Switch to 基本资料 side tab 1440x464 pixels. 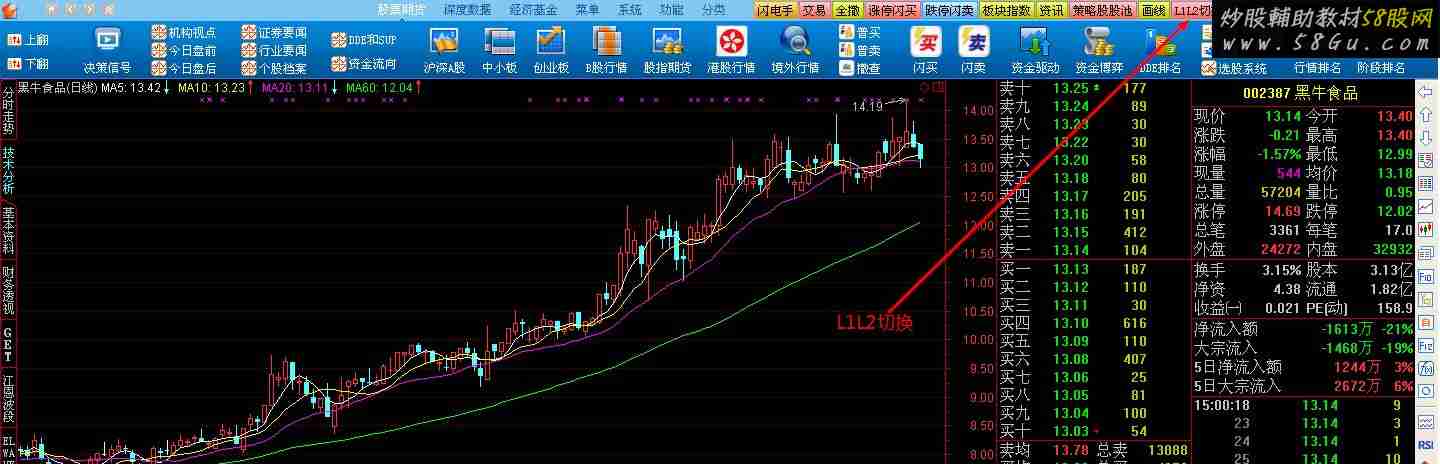pyautogui.click(x=8, y=230)
